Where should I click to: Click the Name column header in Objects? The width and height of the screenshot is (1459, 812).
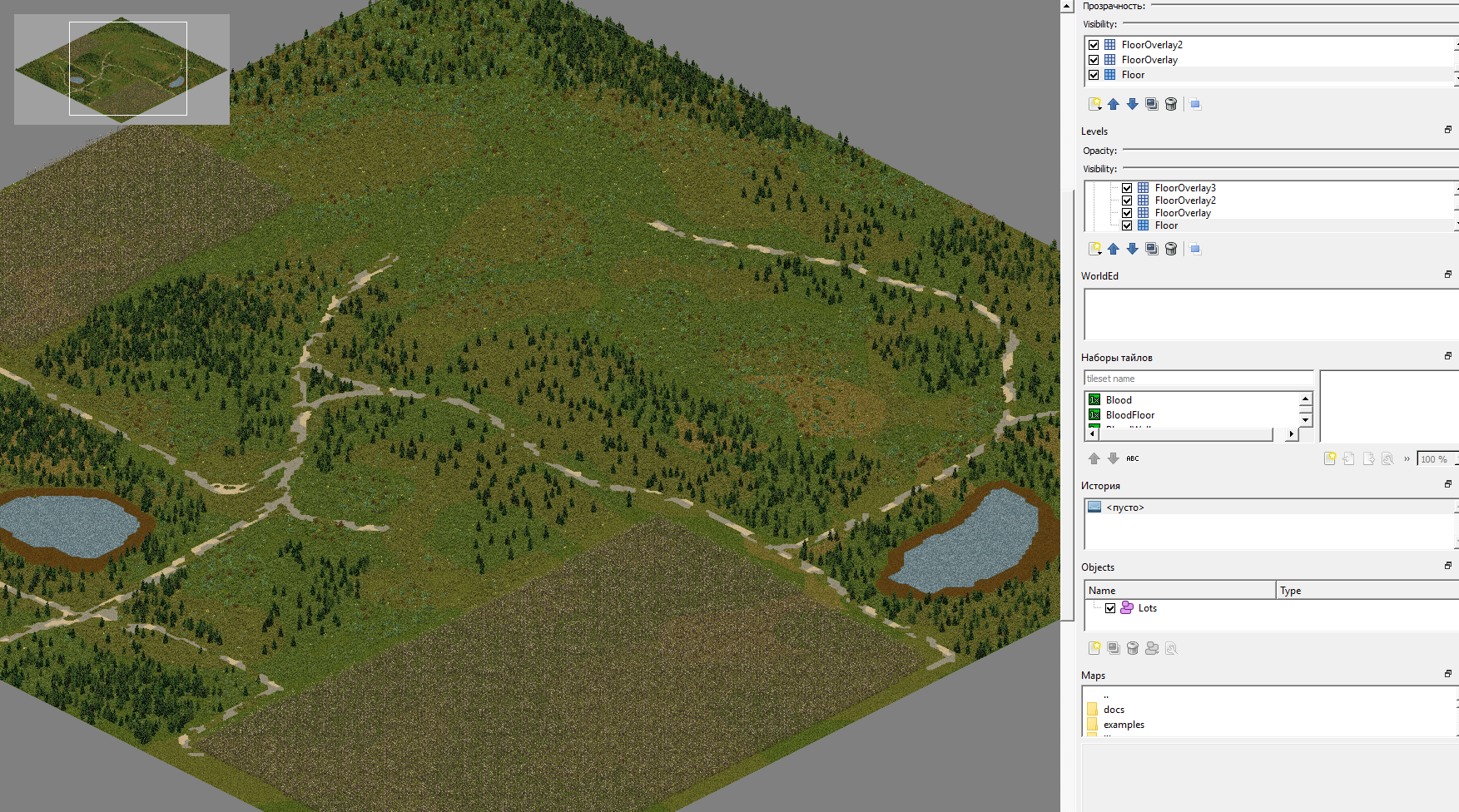click(x=1180, y=590)
